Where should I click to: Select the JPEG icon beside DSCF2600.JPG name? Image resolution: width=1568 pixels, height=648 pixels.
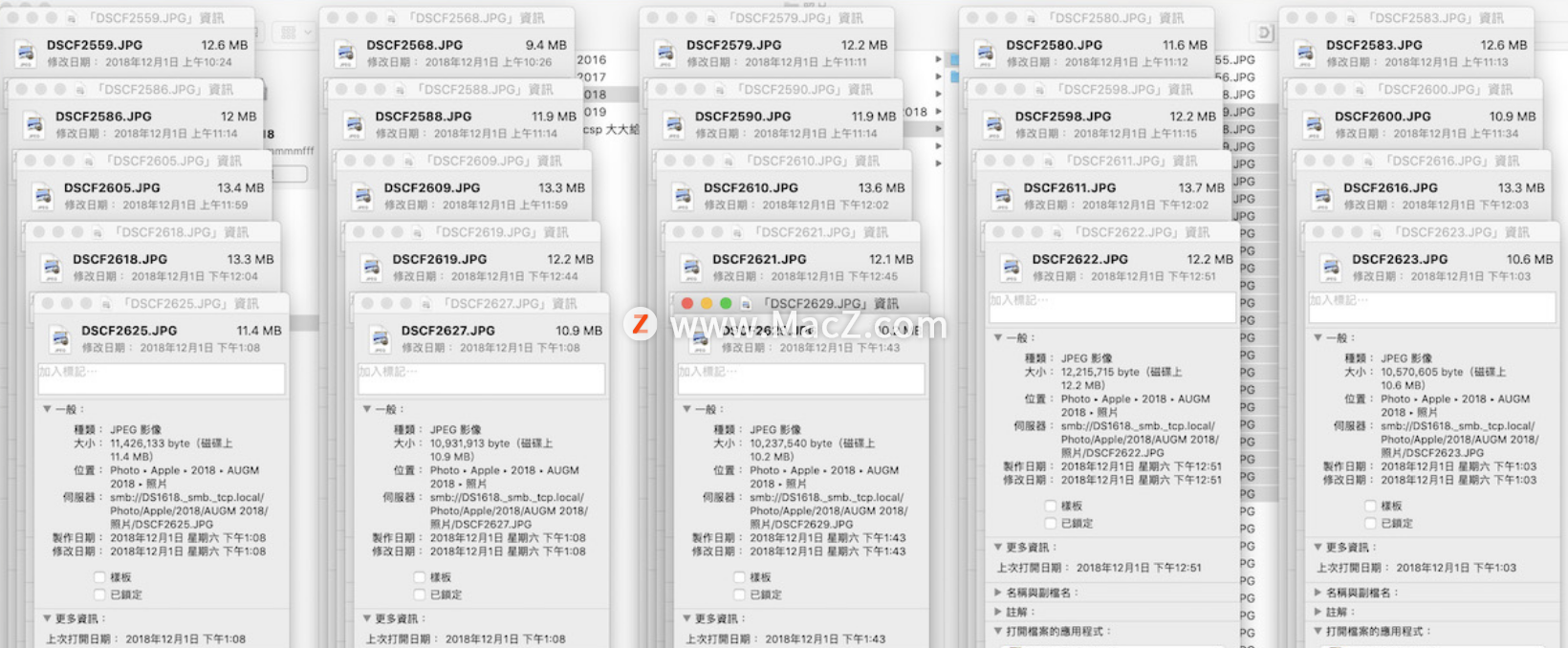click(1314, 125)
